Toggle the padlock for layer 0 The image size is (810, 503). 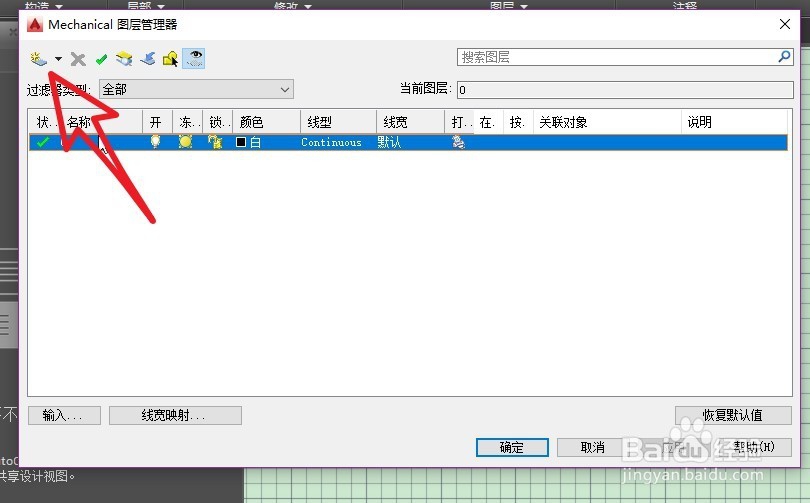(x=215, y=142)
